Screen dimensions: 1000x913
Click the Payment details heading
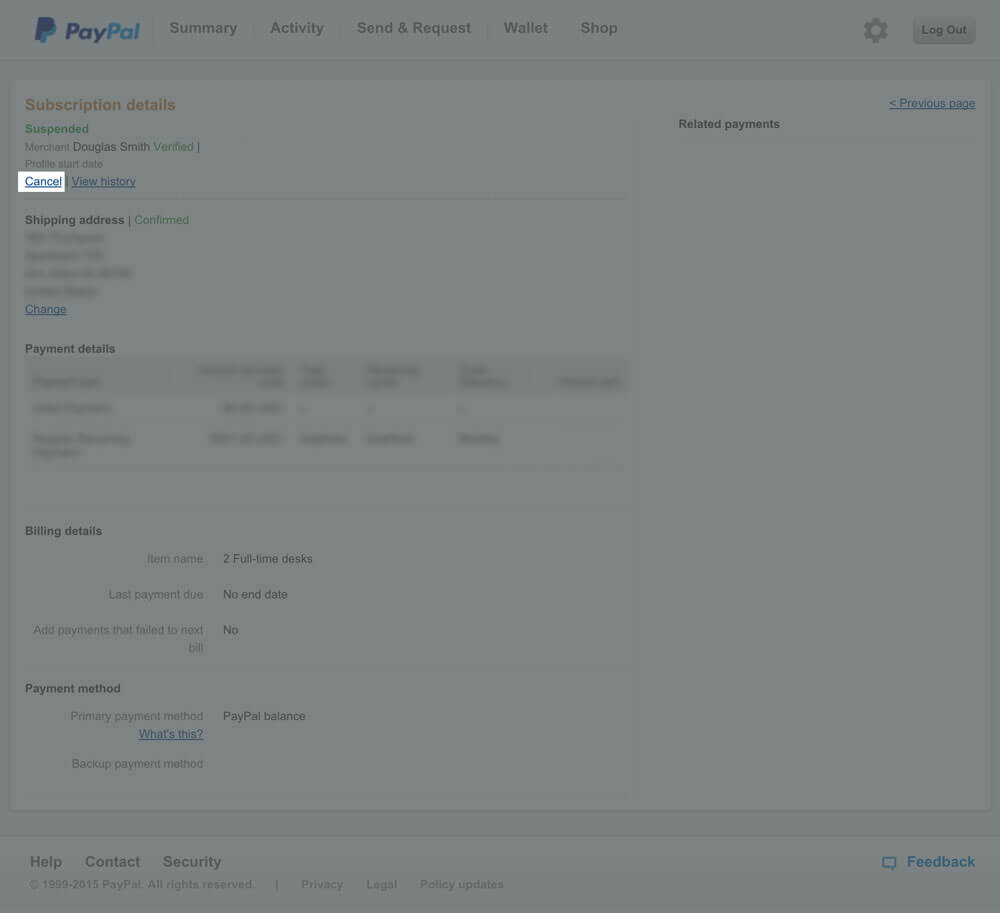pyautogui.click(x=70, y=349)
